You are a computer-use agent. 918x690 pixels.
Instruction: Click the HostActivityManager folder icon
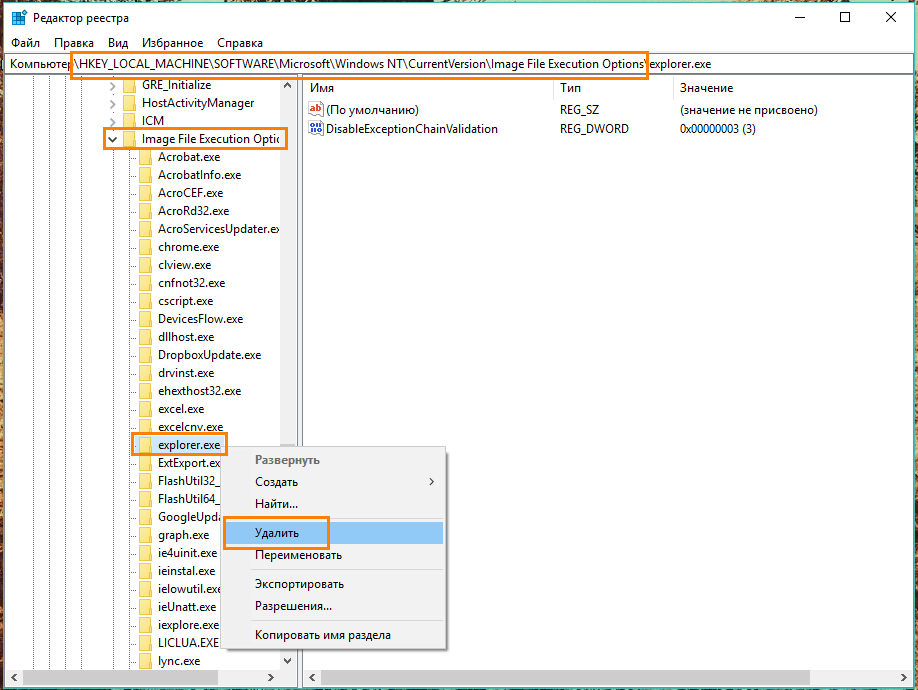point(130,104)
